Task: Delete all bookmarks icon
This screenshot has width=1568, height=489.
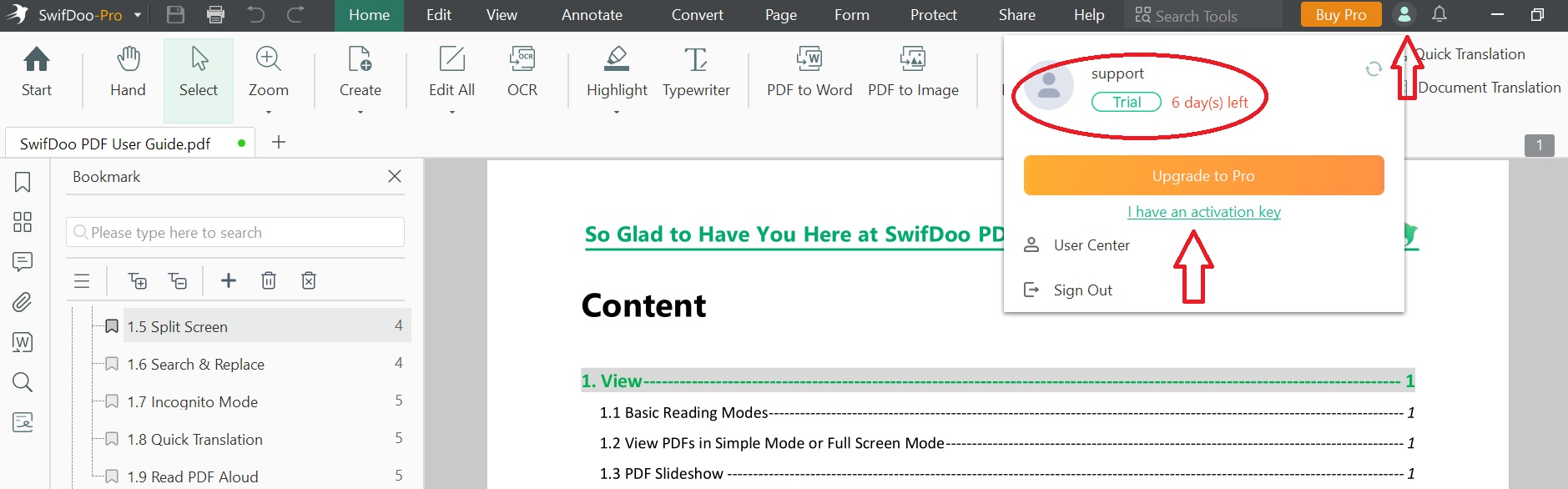Action: 309,280
